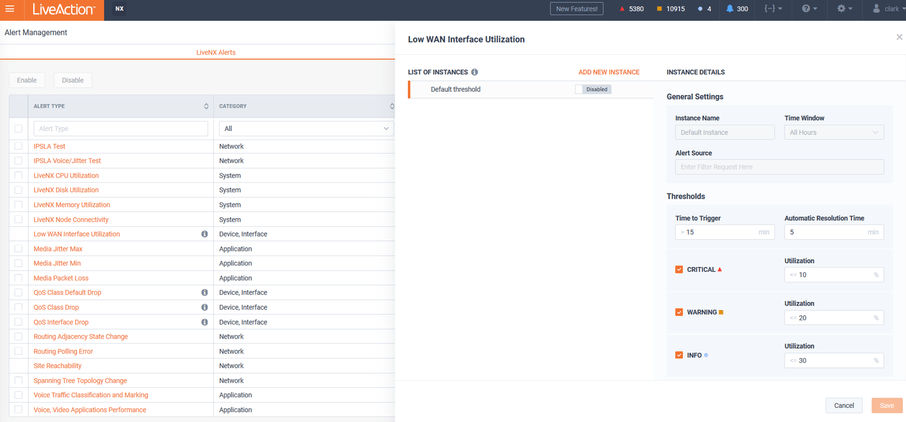The width and height of the screenshot is (906, 422).
Task: Click the Critical Utilization field
Action: tap(834, 275)
